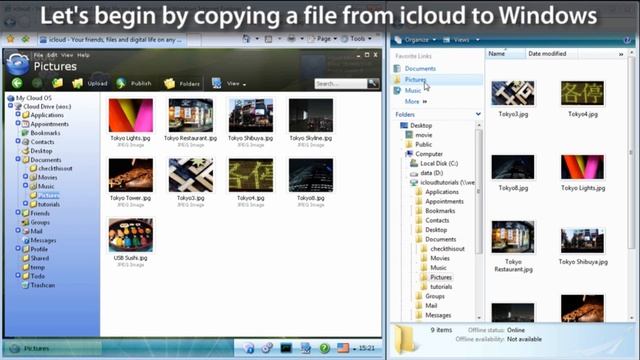Click the US flag language icon
The width and height of the screenshot is (640, 360).
pyautogui.click(x=343, y=348)
